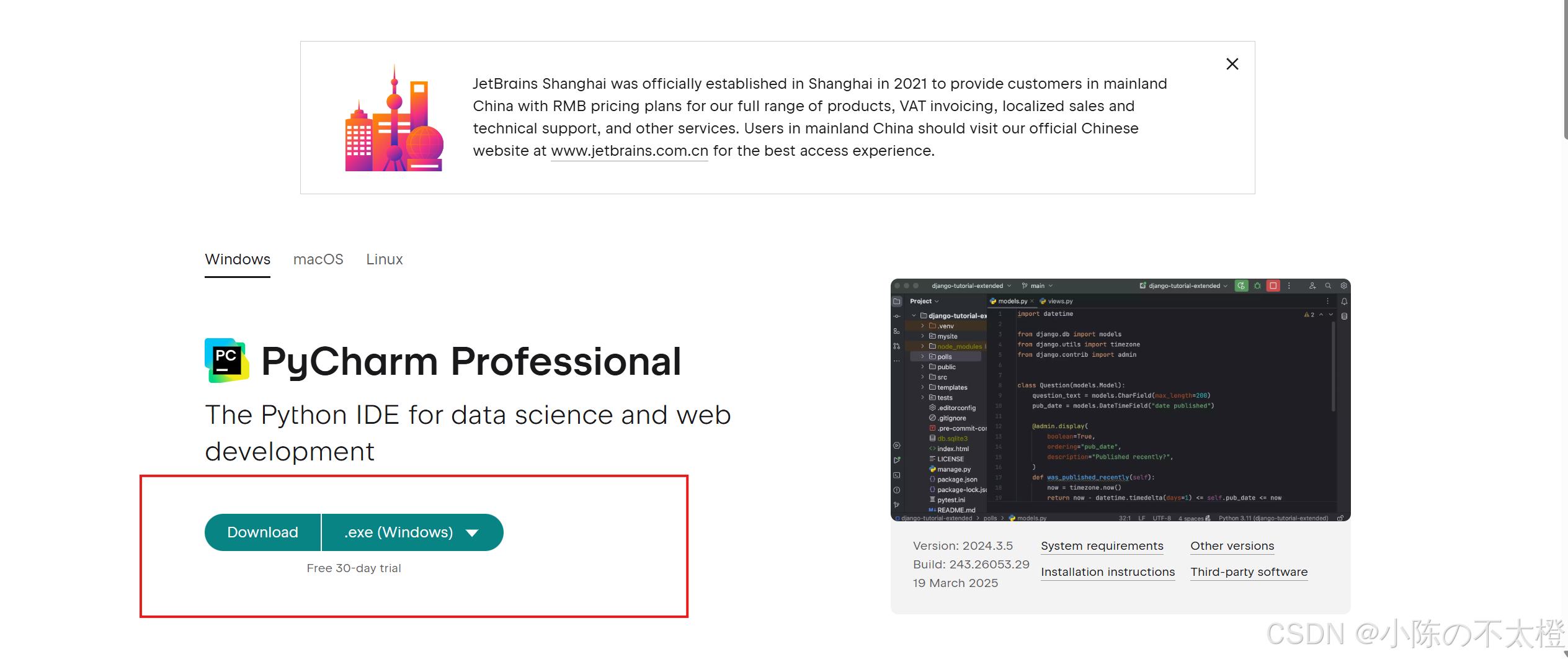Click the teal Download button
Image resolution: width=1568 pixels, height=659 pixels.
(262, 532)
